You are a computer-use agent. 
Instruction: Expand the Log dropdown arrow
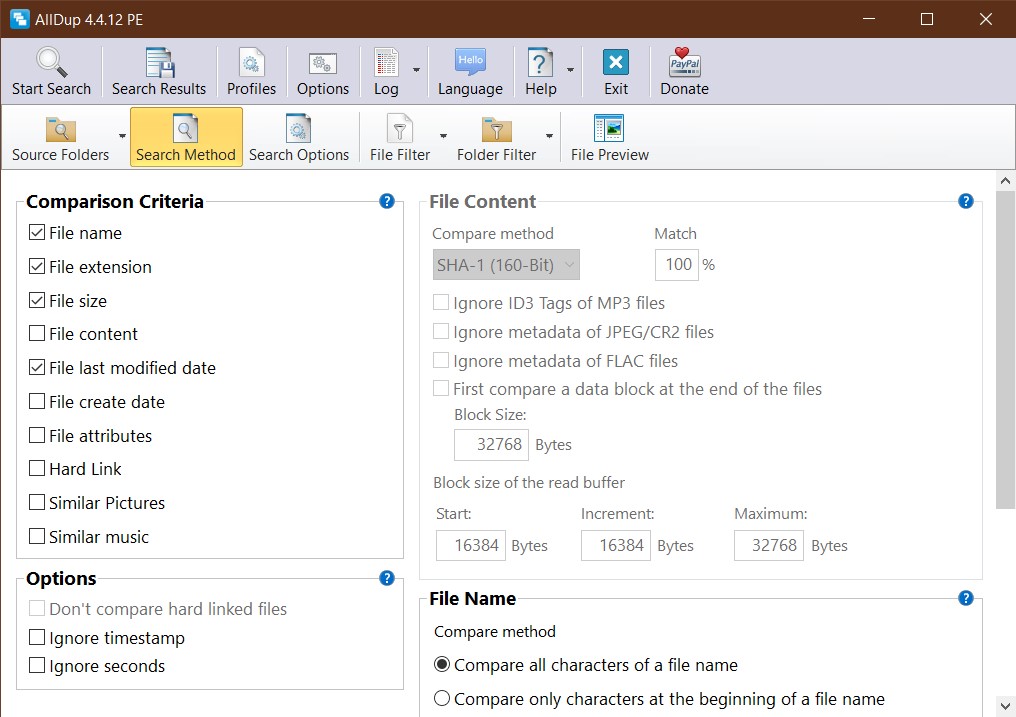click(x=417, y=70)
